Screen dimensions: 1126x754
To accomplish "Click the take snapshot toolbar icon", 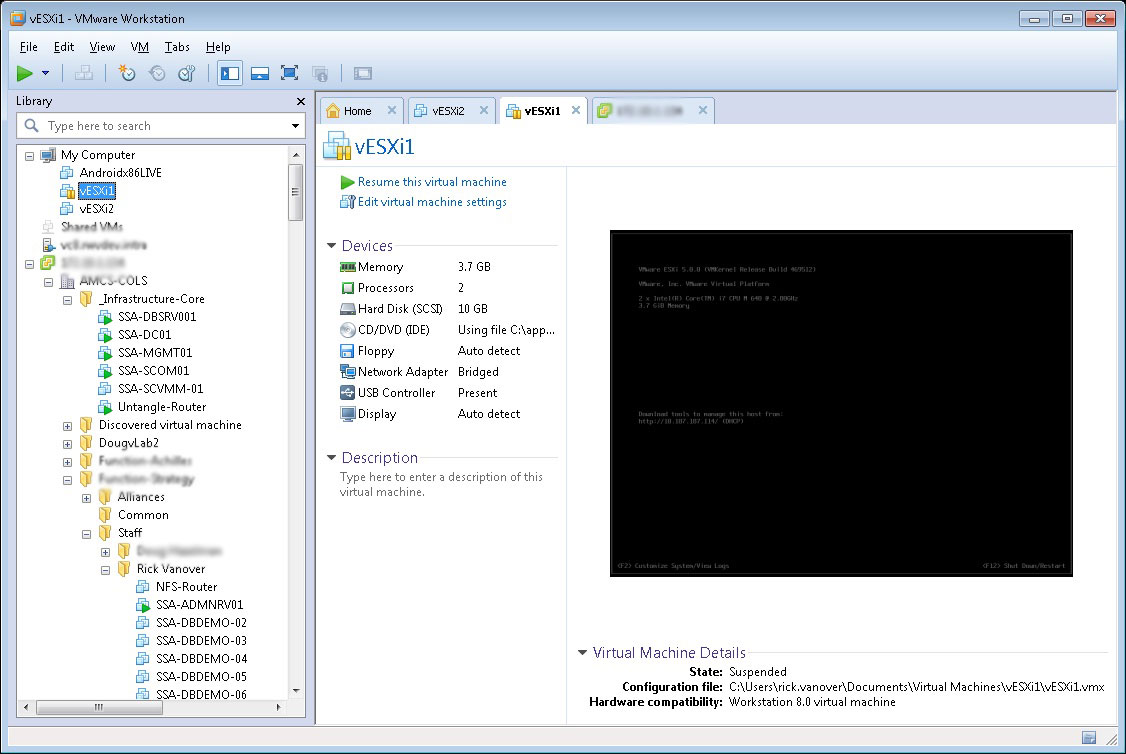I will (126, 73).
